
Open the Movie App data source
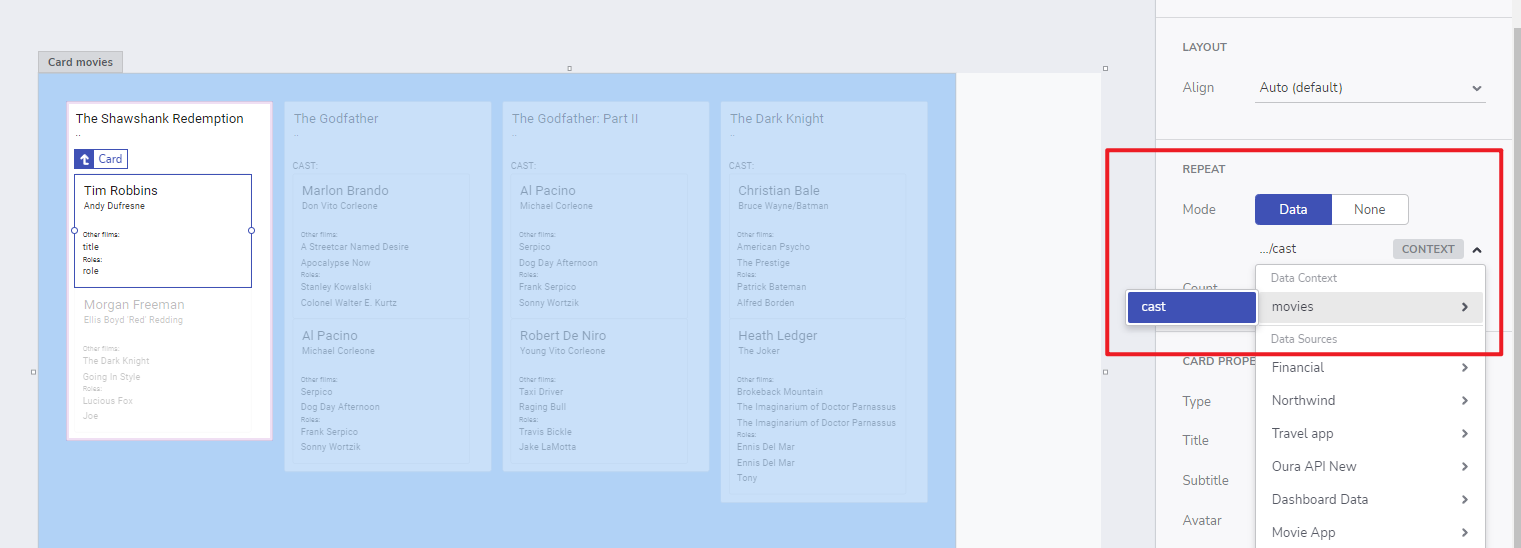[x=1369, y=532]
